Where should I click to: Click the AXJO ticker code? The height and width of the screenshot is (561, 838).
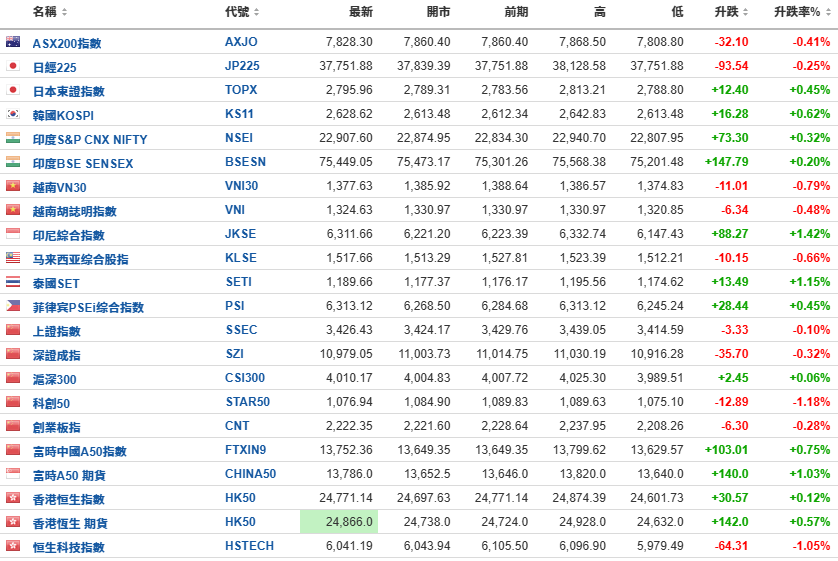tap(241, 42)
